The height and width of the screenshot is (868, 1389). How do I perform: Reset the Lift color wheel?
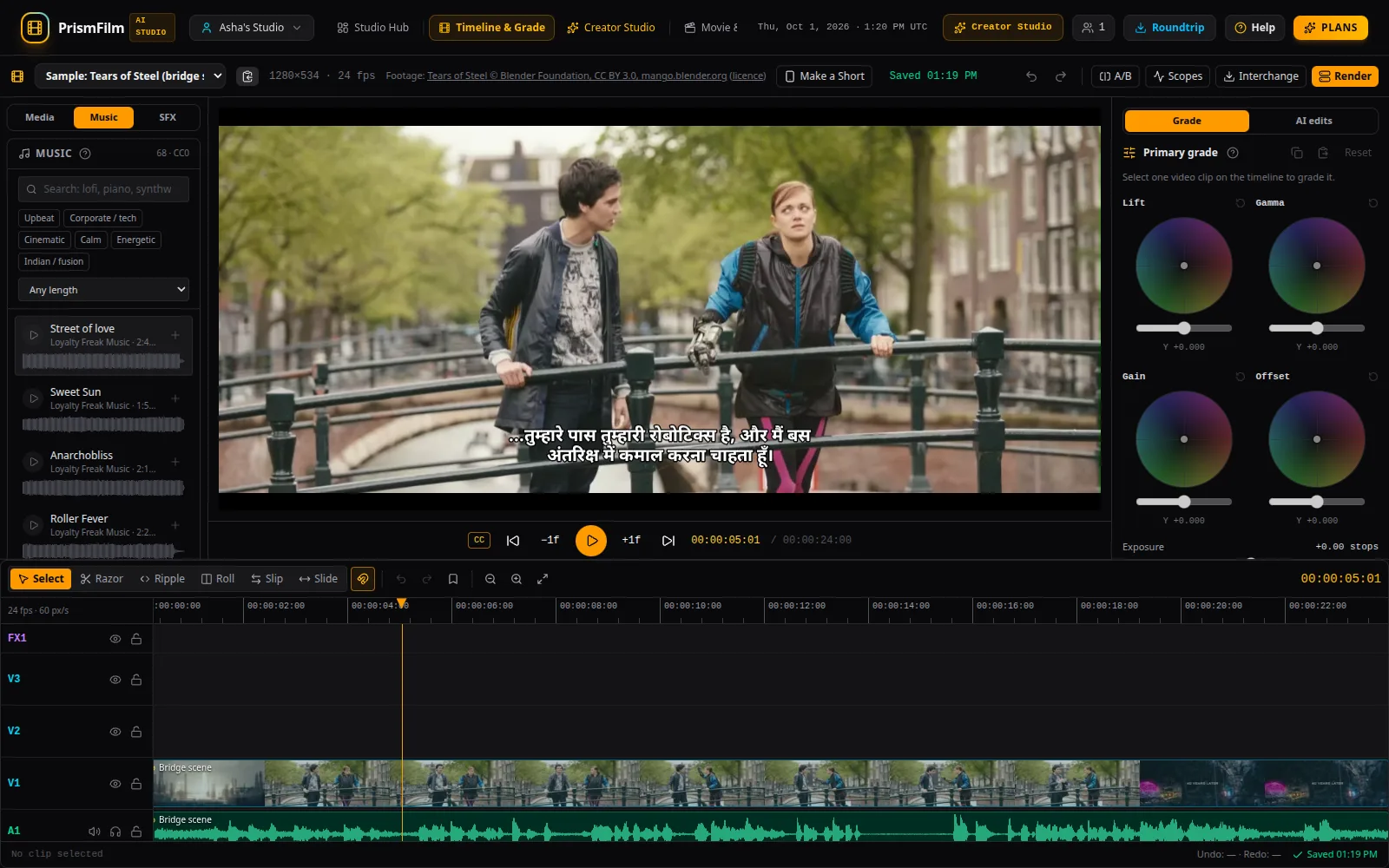point(1241,203)
